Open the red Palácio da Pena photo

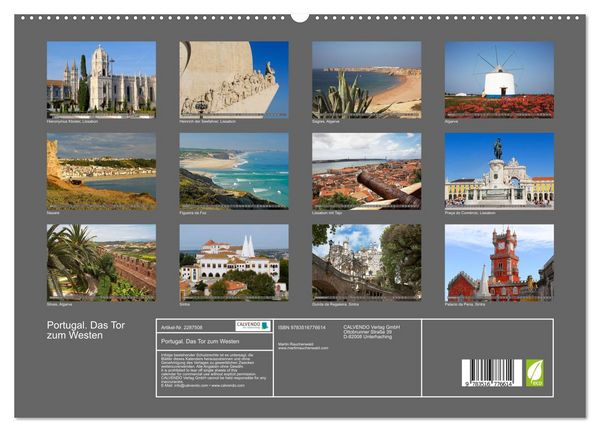499,262
